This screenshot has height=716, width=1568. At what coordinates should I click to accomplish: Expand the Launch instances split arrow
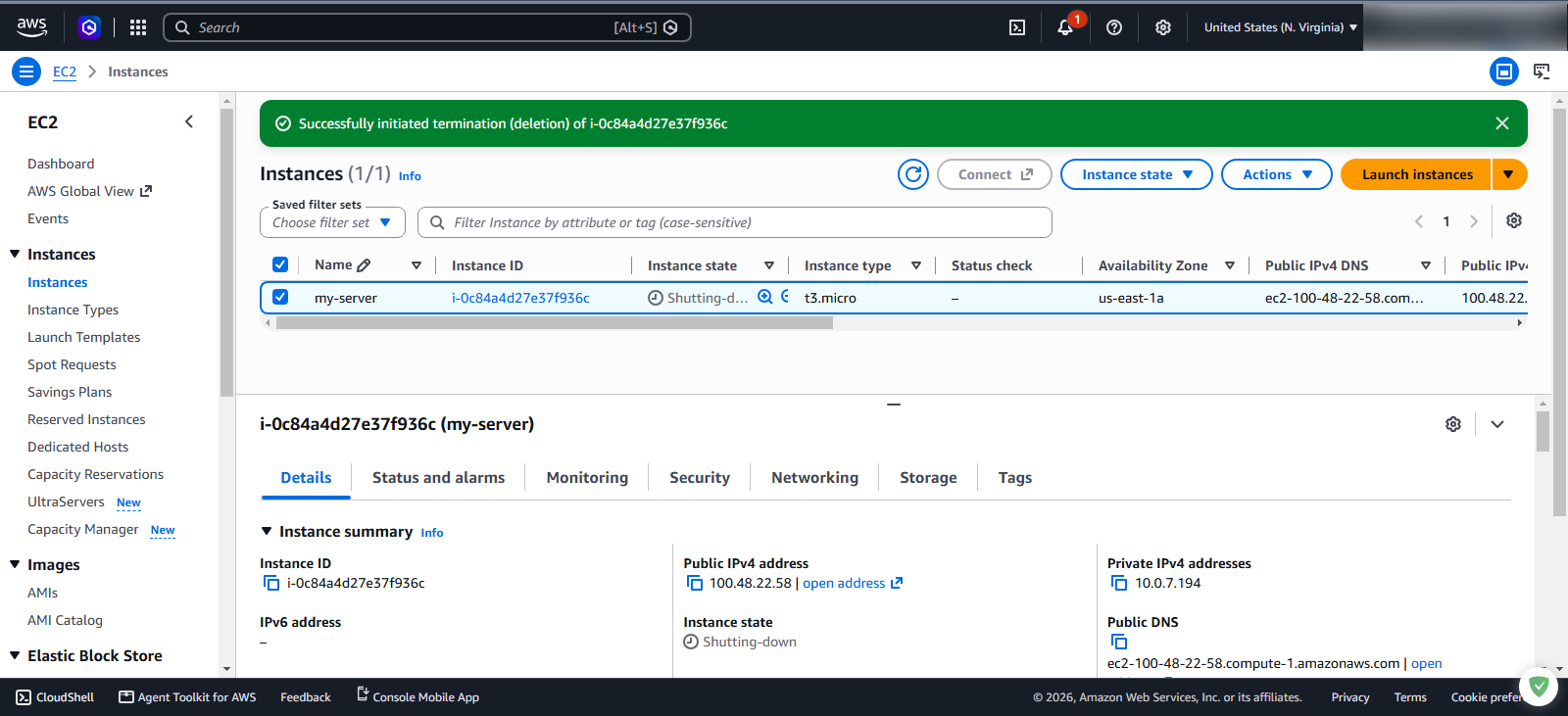1509,174
